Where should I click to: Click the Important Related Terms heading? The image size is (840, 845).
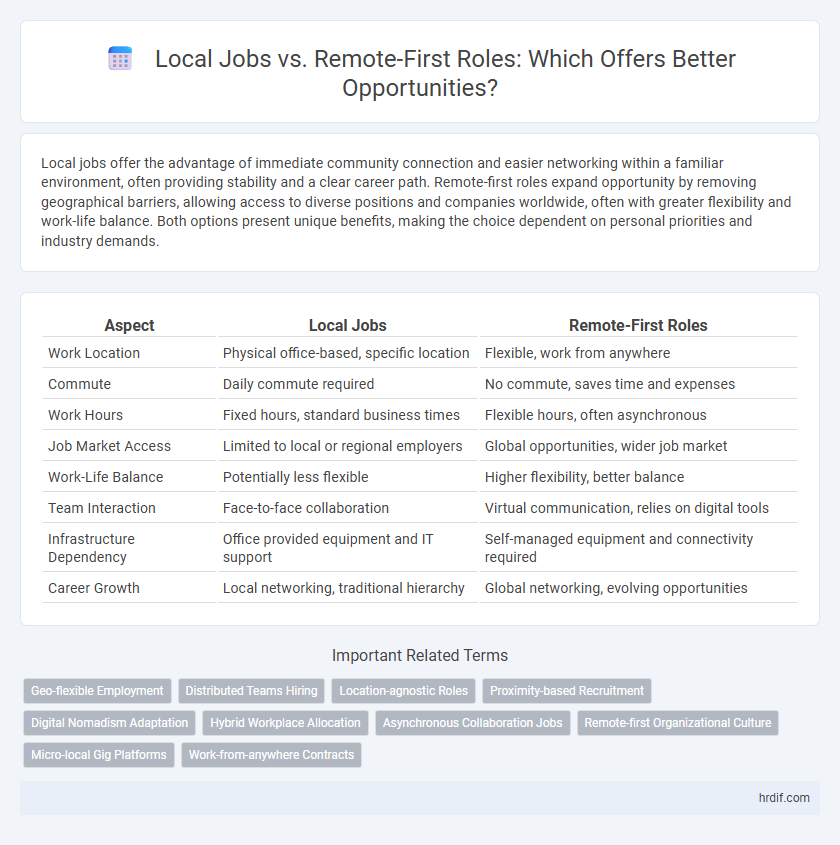coord(420,655)
